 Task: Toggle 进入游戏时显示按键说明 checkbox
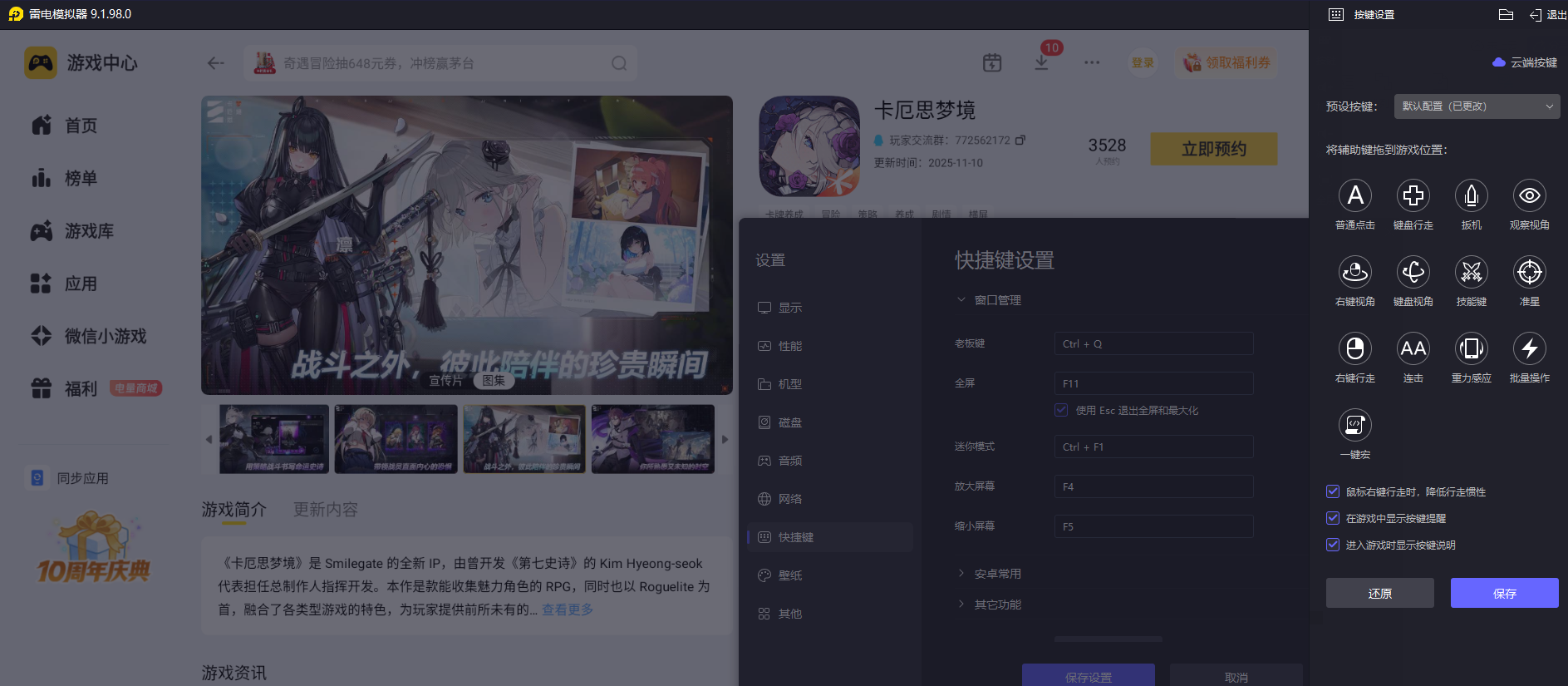1333,545
